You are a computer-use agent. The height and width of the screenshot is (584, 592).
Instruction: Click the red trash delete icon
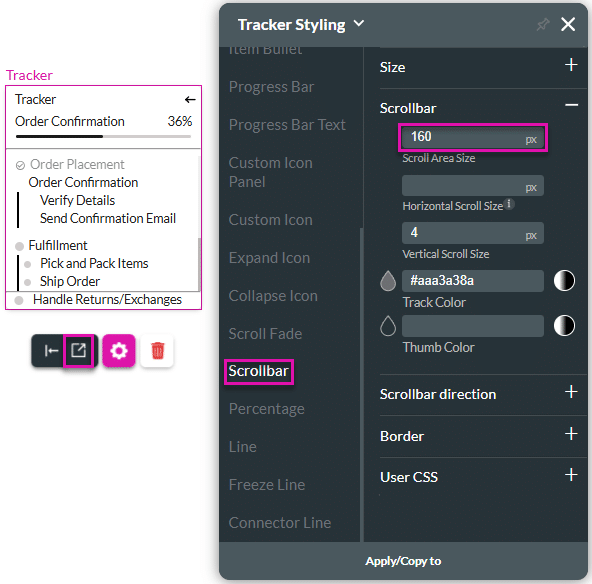point(157,351)
